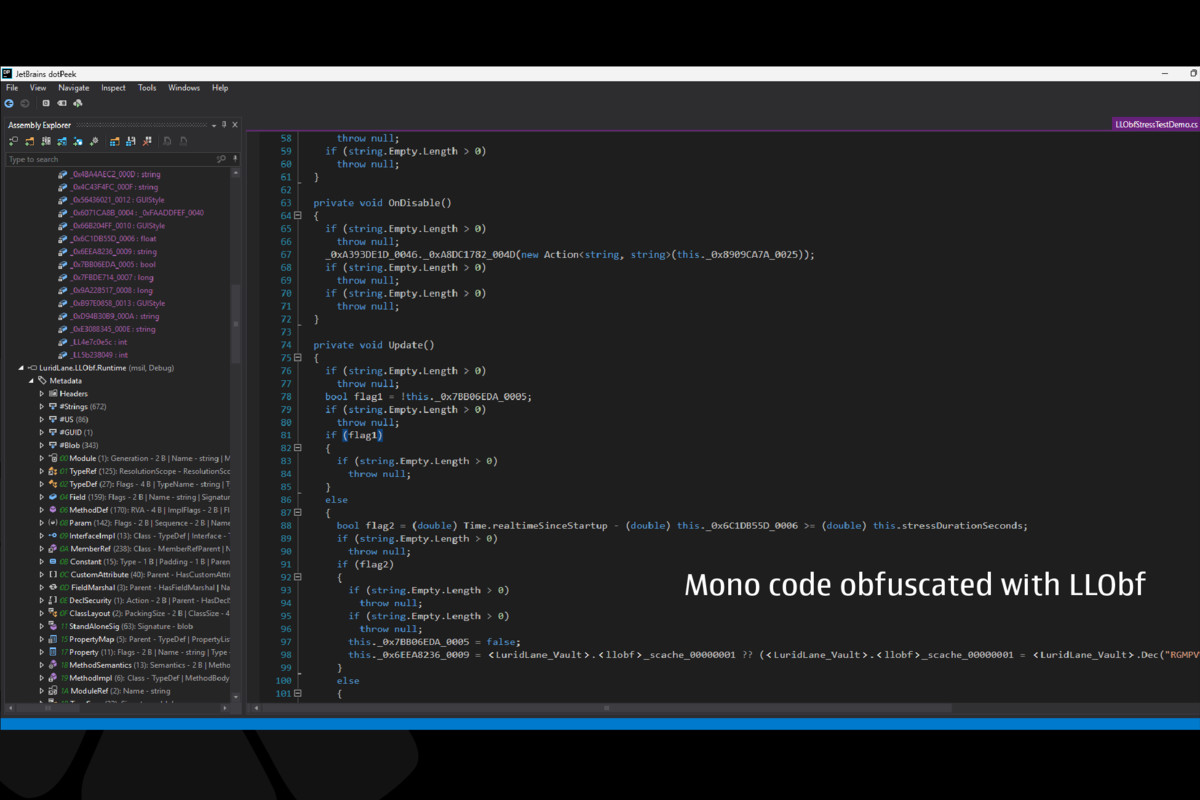Open the Windows menu
This screenshot has width=1200, height=800.
(184, 88)
